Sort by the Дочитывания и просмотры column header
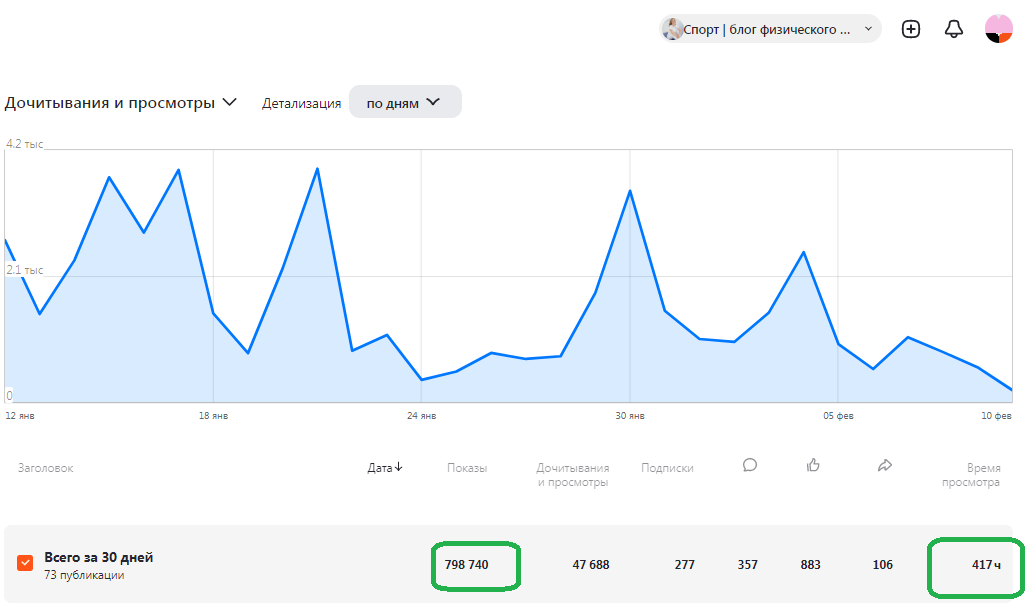Viewport: 1025px width, 609px height. [573, 475]
